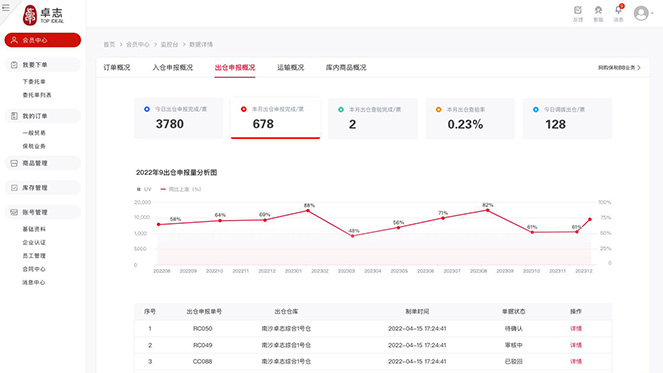Screen dimensions: 663x373
Task: Click the 82% data point on chart
Action: [488, 210]
